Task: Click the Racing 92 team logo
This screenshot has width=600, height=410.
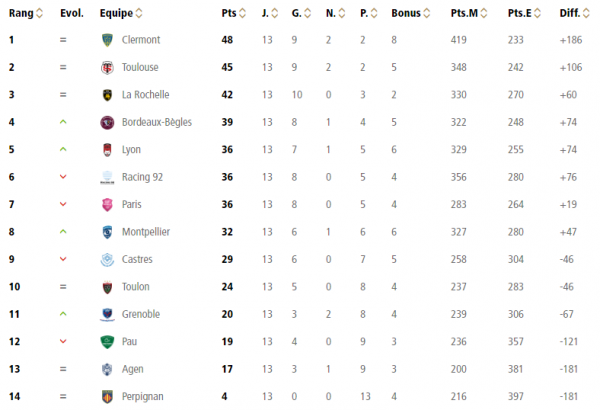Action: (x=107, y=177)
